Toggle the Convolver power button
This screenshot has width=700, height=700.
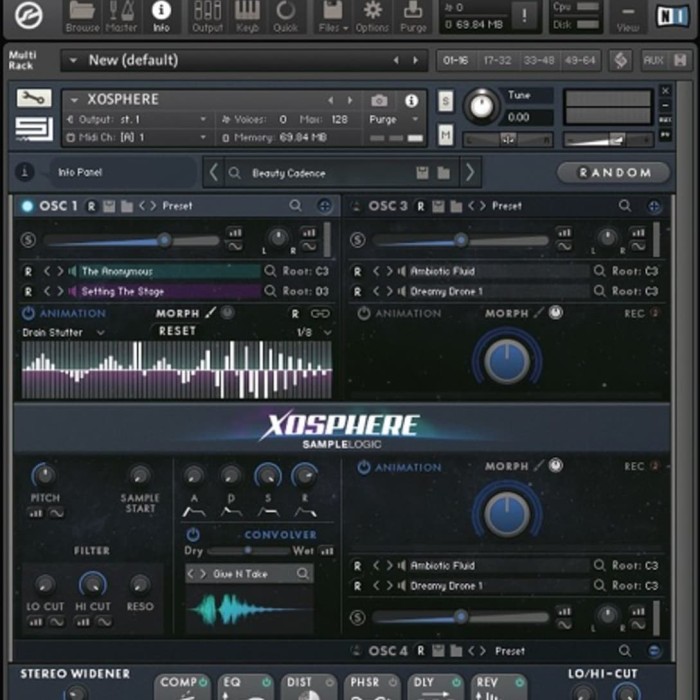193,534
